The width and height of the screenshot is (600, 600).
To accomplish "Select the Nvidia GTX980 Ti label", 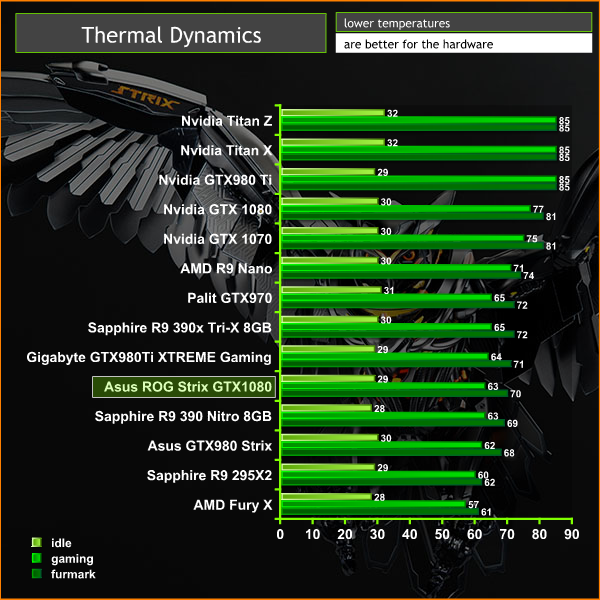I will [x=215, y=180].
